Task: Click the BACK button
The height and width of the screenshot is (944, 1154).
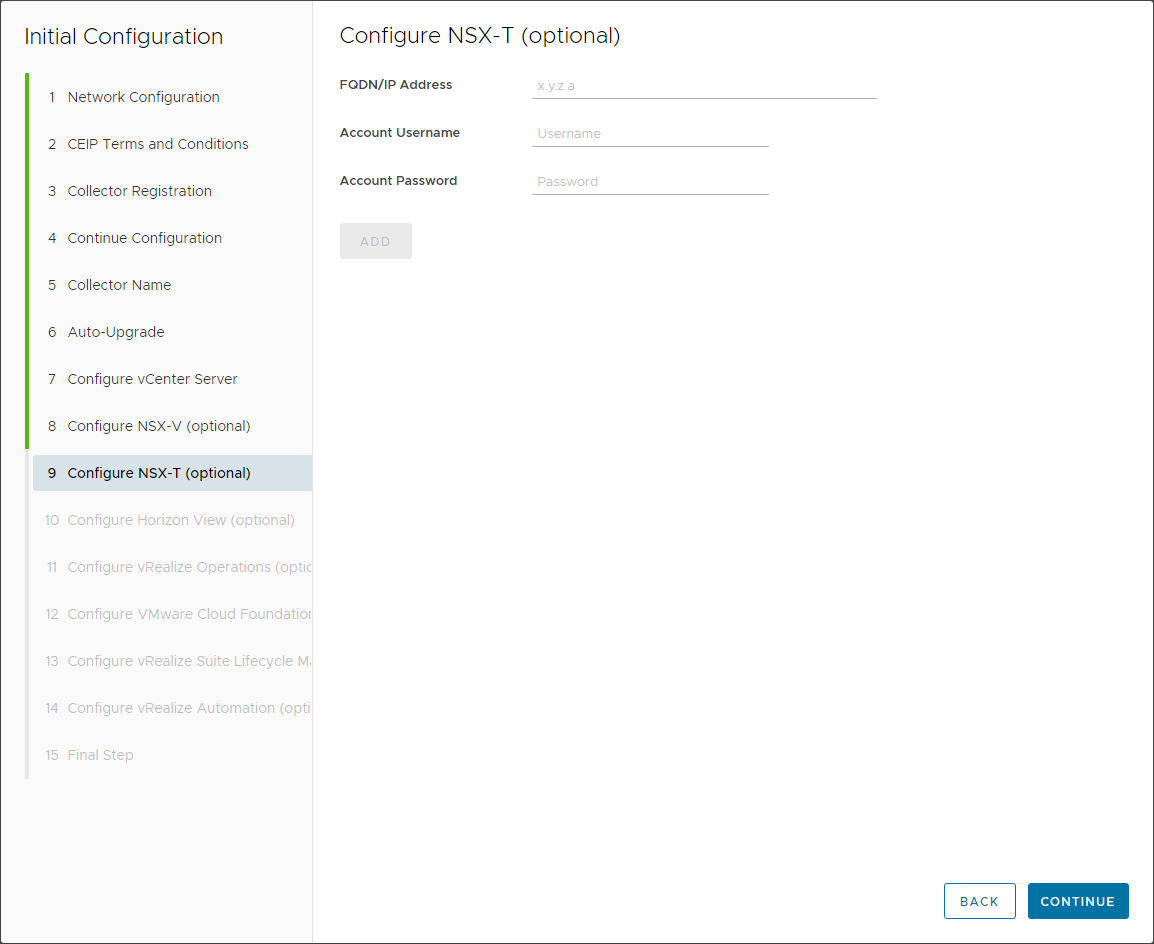Action: pos(980,901)
